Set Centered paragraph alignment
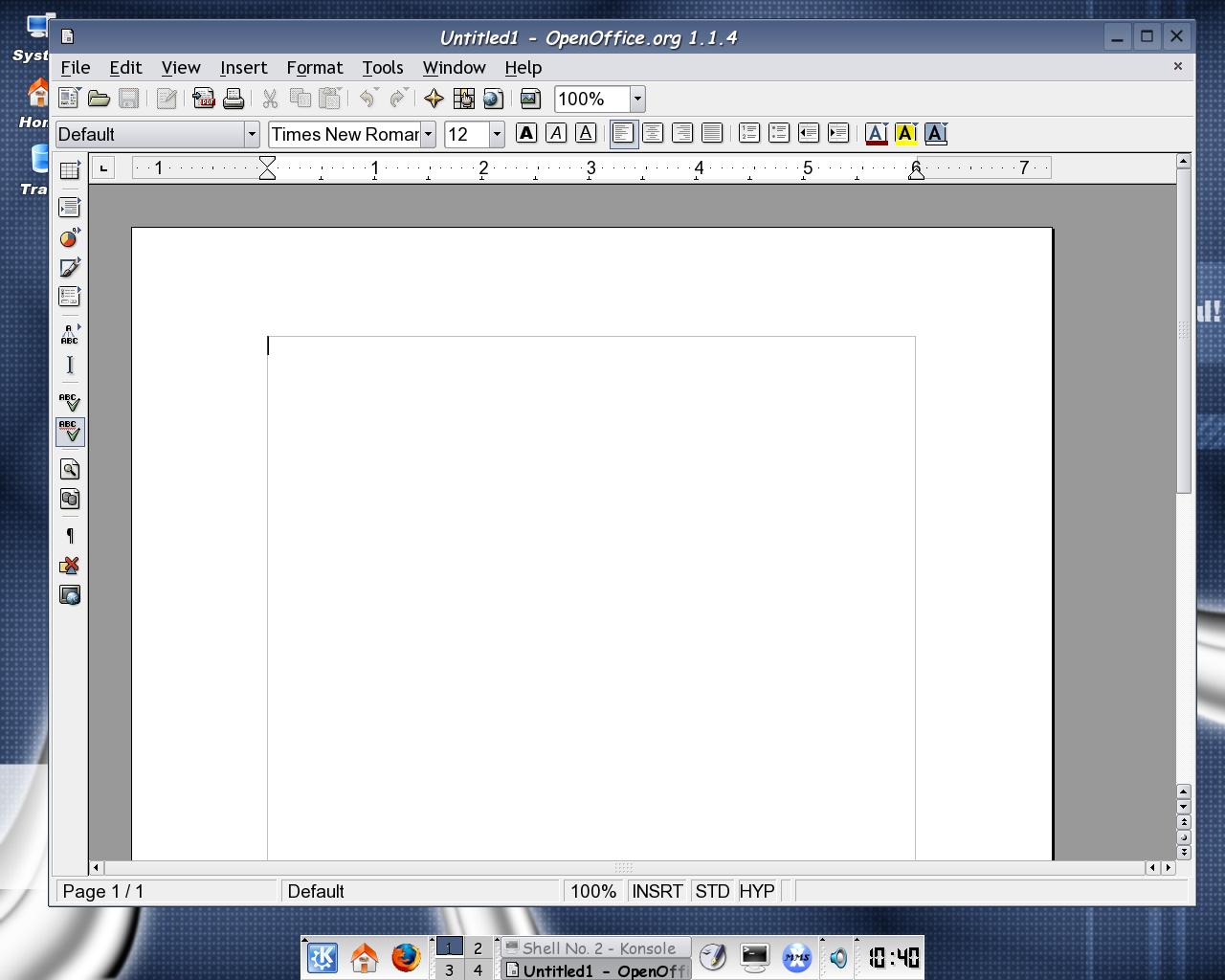This screenshot has height=980, width=1225. 653,134
